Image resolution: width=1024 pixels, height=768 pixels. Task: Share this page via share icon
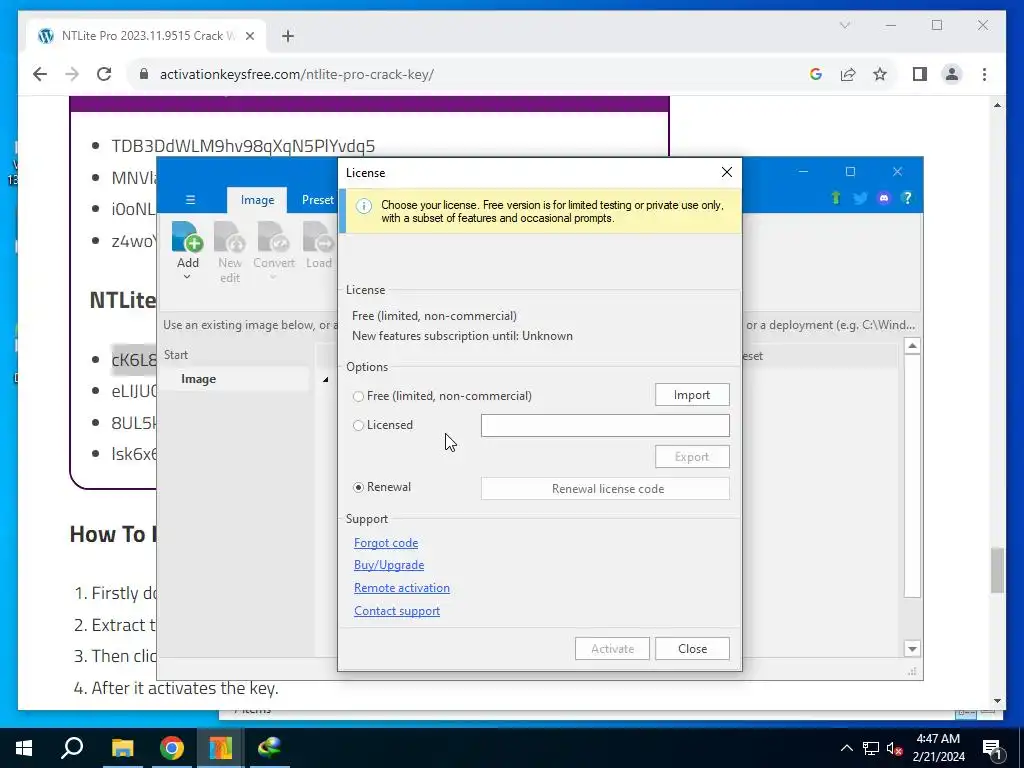click(848, 74)
